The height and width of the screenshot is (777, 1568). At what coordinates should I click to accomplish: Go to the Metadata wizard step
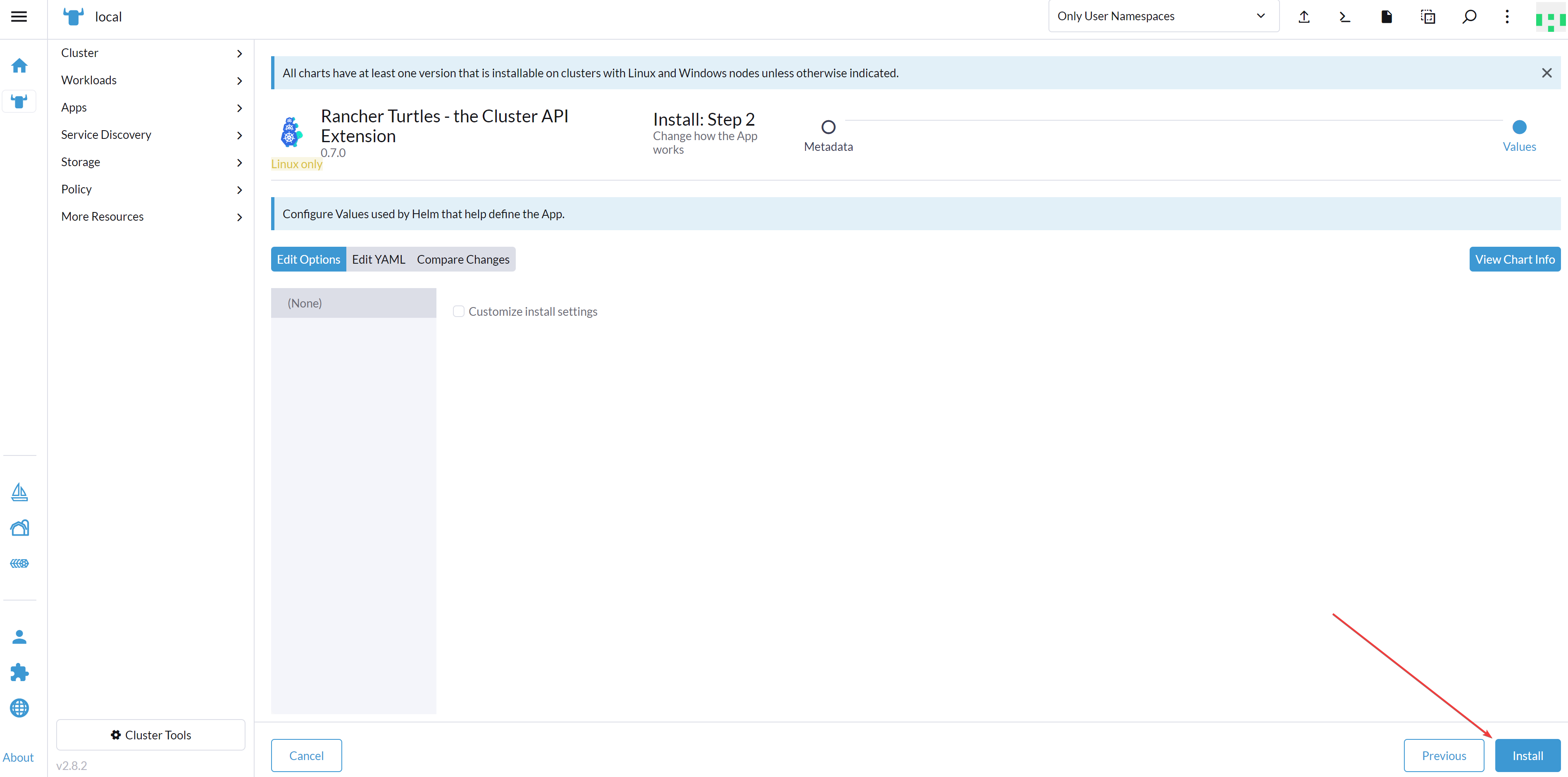point(828,135)
